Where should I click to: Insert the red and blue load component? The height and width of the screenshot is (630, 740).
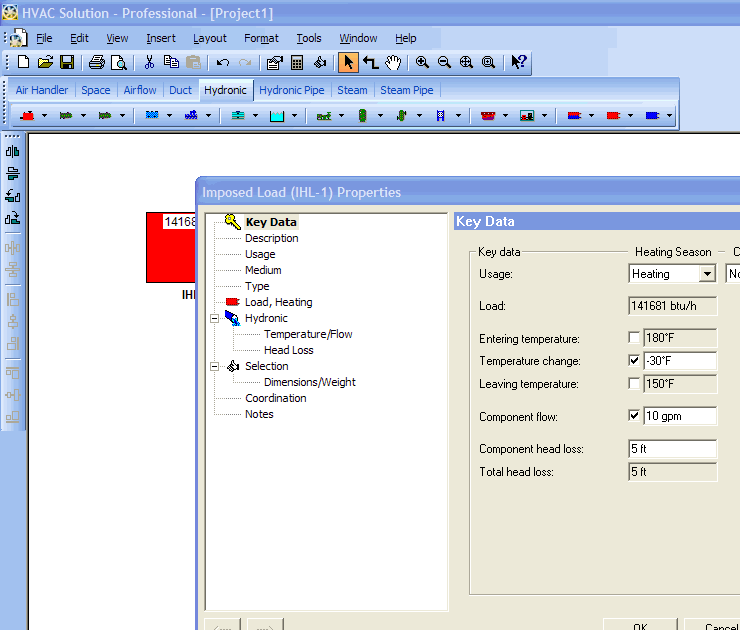(574, 116)
